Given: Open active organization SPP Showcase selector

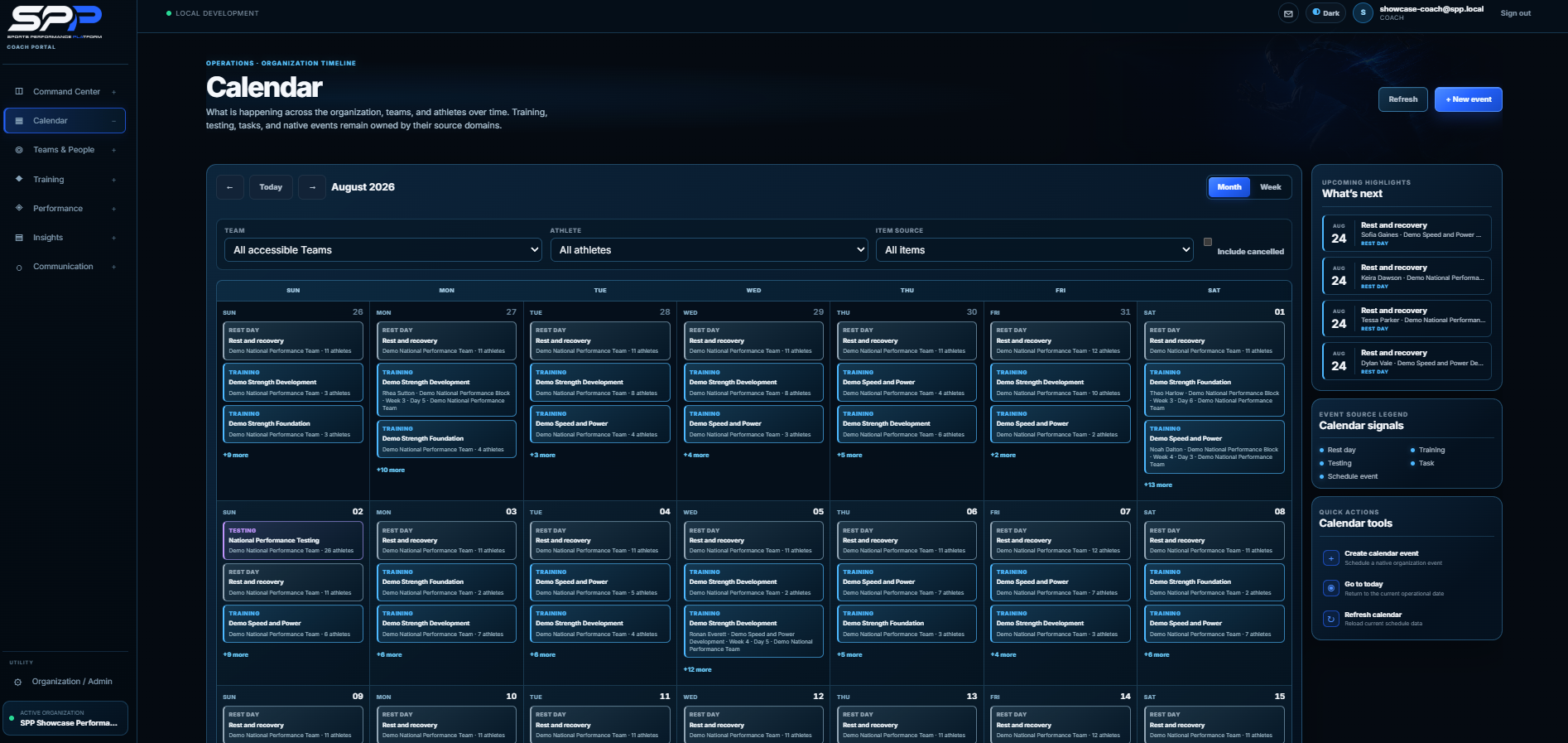Looking at the screenshot, I should coord(65,718).
